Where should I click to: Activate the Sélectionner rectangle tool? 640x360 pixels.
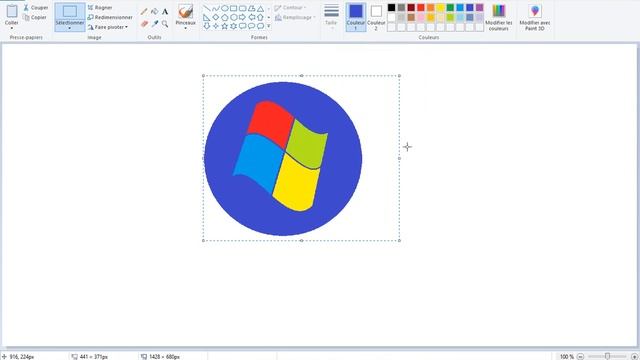tap(70, 11)
